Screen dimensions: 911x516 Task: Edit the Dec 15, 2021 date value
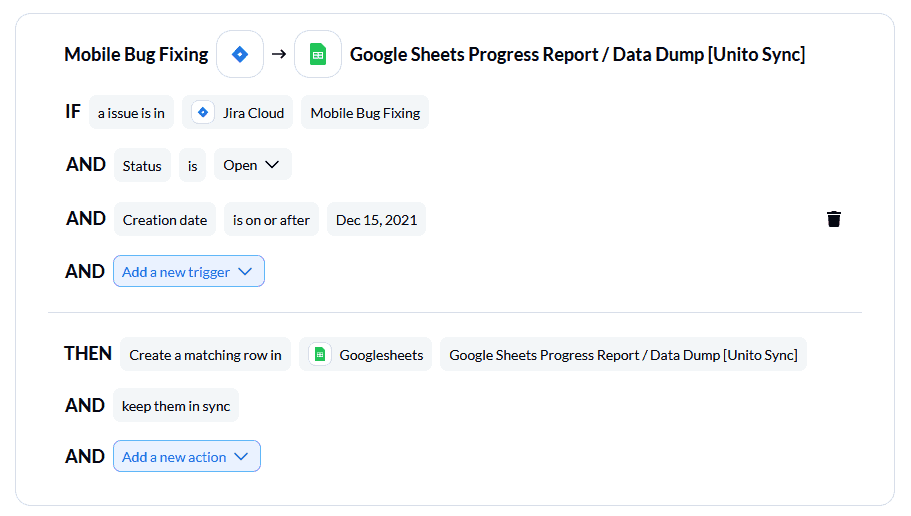coord(376,220)
